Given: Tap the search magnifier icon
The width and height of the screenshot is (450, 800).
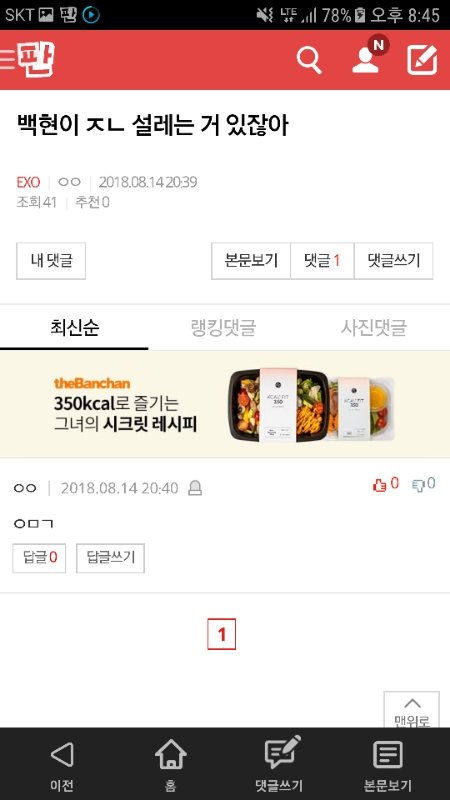Looking at the screenshot, I should 309,60.
